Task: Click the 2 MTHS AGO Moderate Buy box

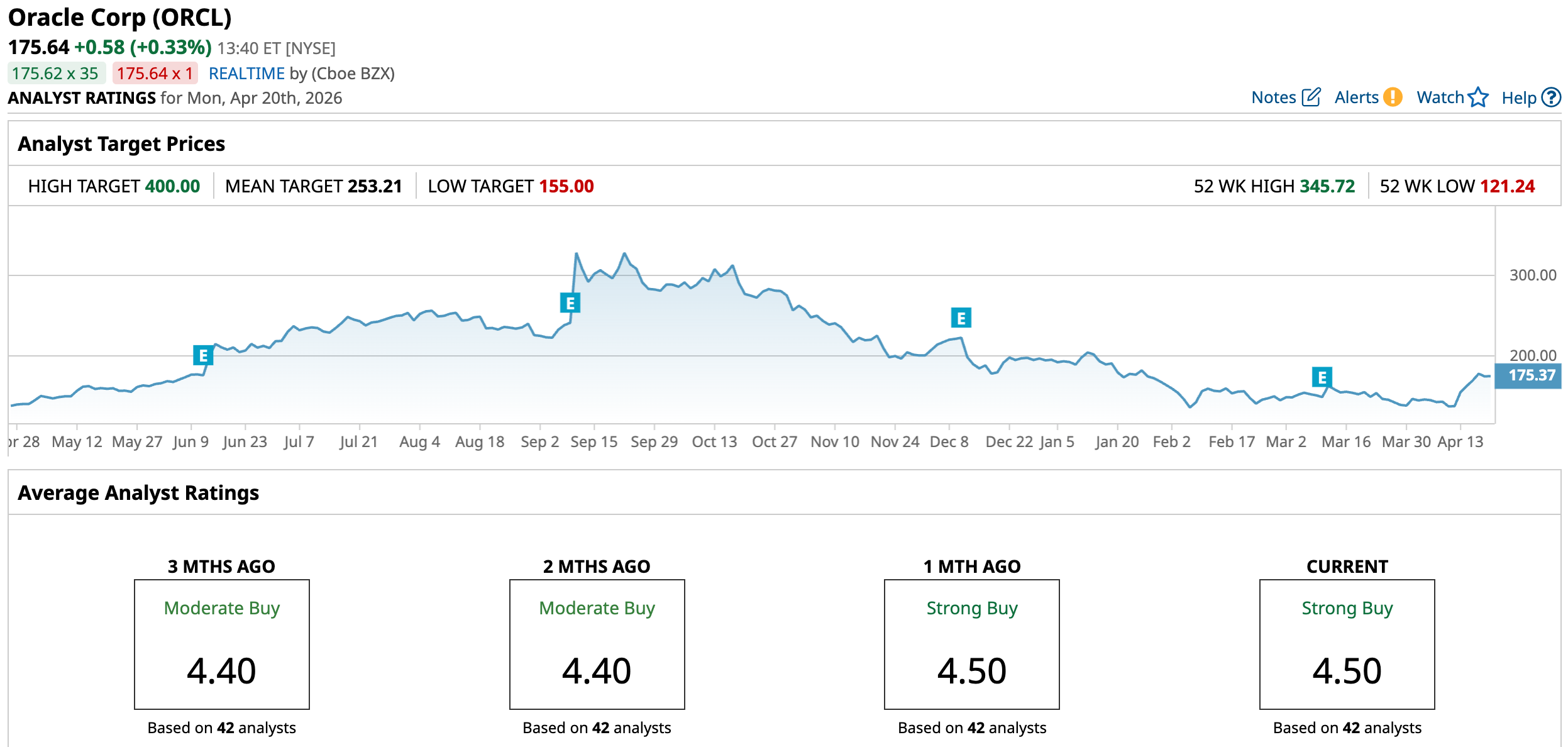Action: 597,644
